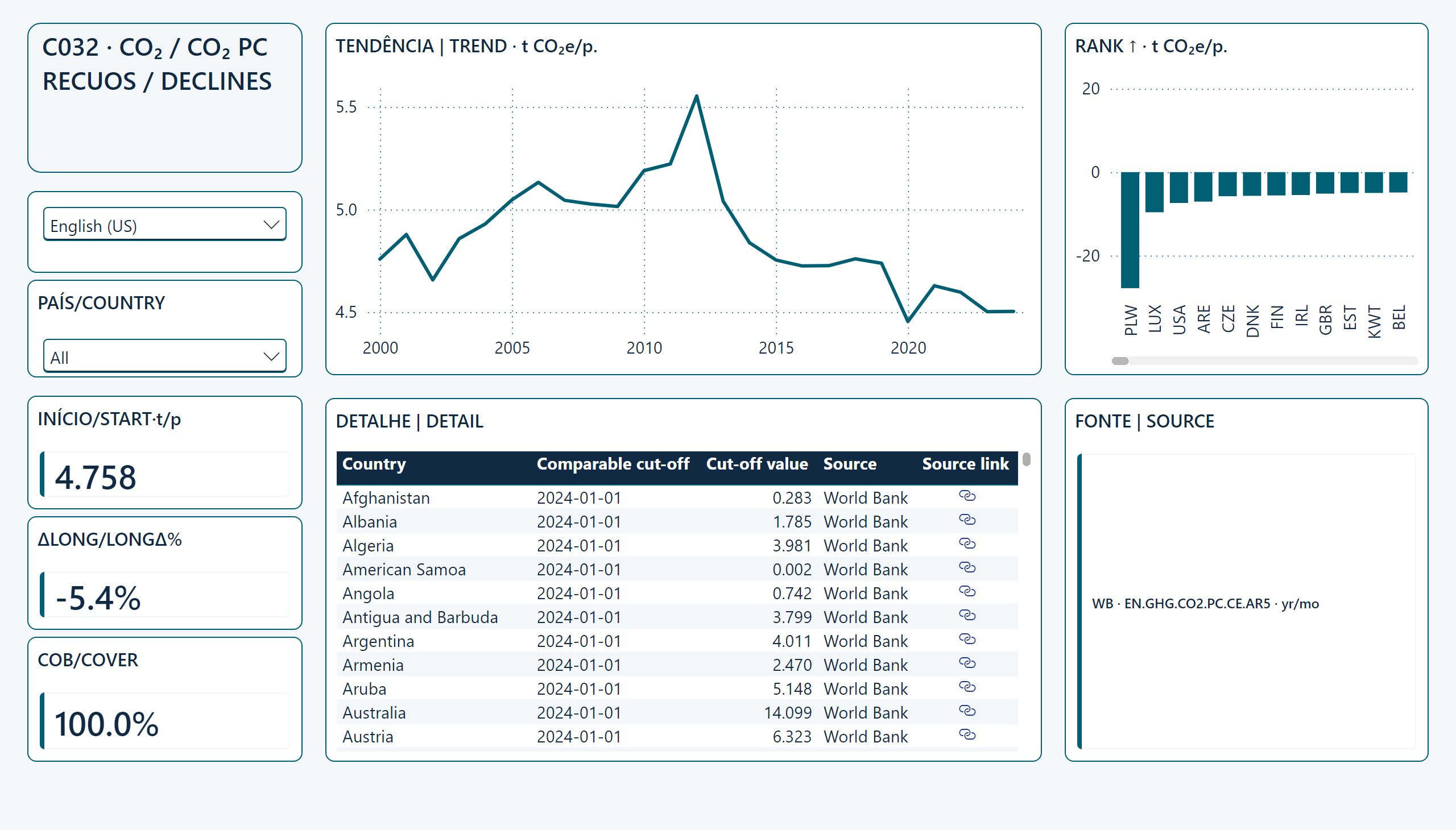Image resolution: width=1456 pixels, height=830 pixels.
Task: Open source link icon for Angola
Action: [967, 592]
